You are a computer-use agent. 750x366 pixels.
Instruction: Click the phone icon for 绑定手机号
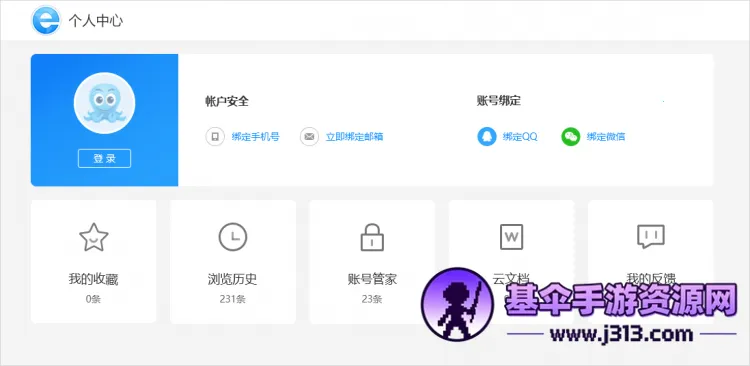[215, 137]
